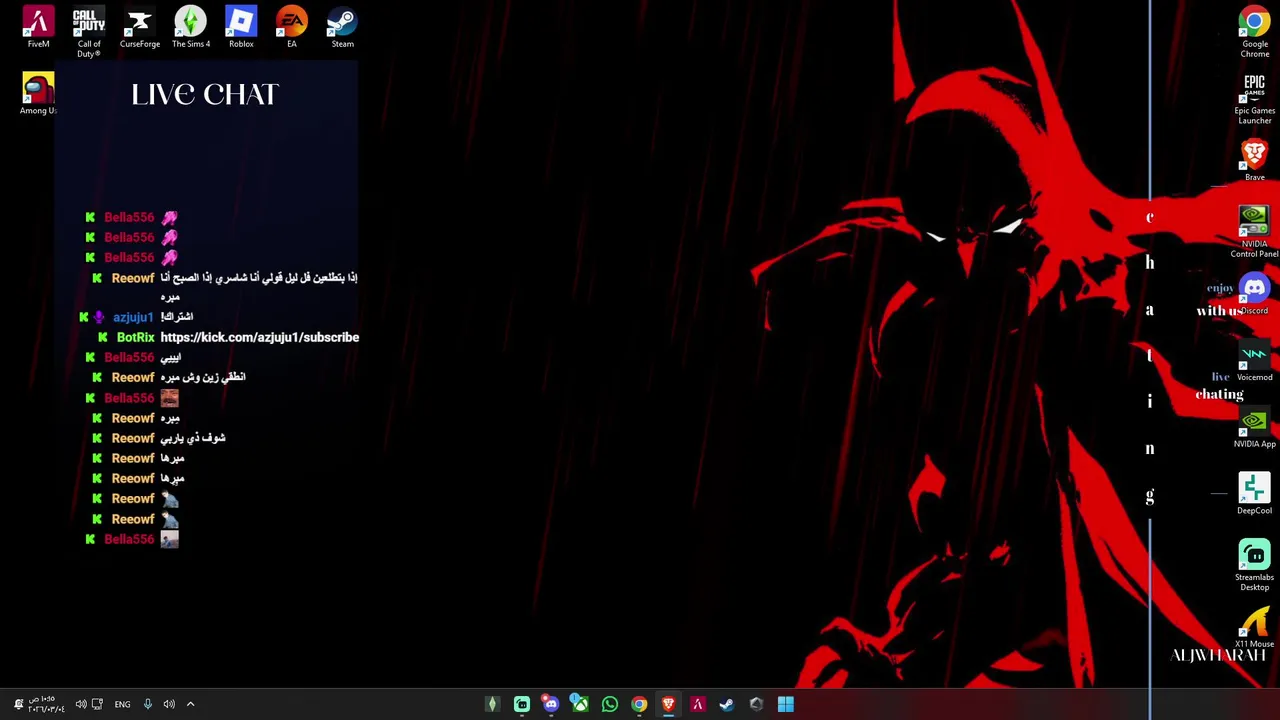Open the Streamlabs Desktop shortcut
Image resolution: width=1280 pixels, height=720 pixels.
click(1254, 566)
